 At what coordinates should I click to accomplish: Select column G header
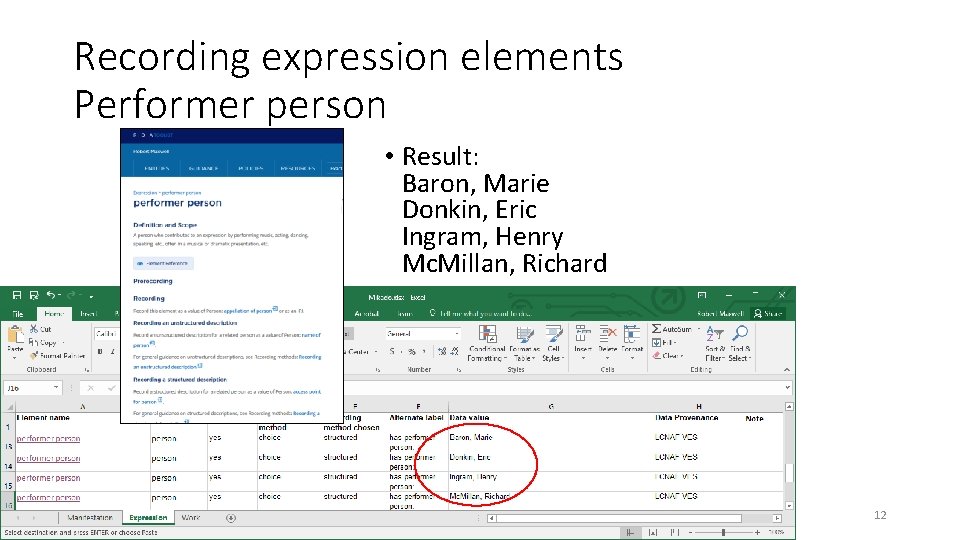[x=550, y=407]
